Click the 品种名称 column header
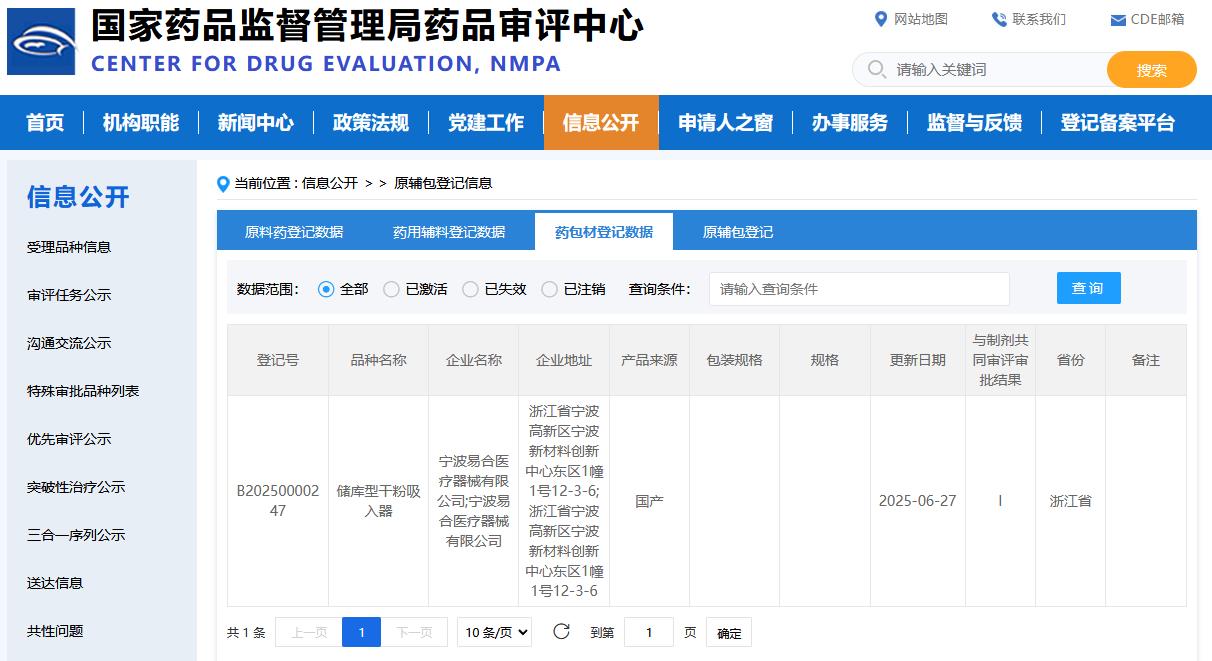The width and height of the screenshot is (1212, 661). [379, 360]
